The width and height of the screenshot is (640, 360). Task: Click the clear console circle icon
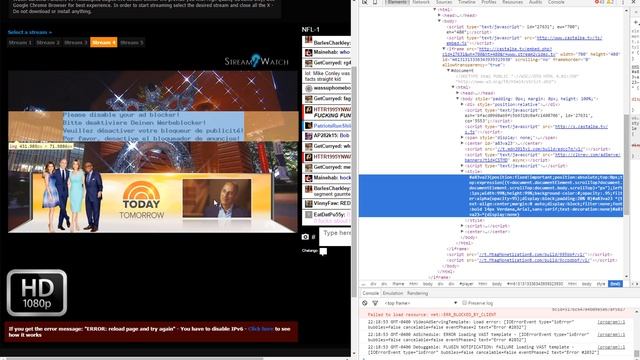pyautogui.click(x=365, y=303)
